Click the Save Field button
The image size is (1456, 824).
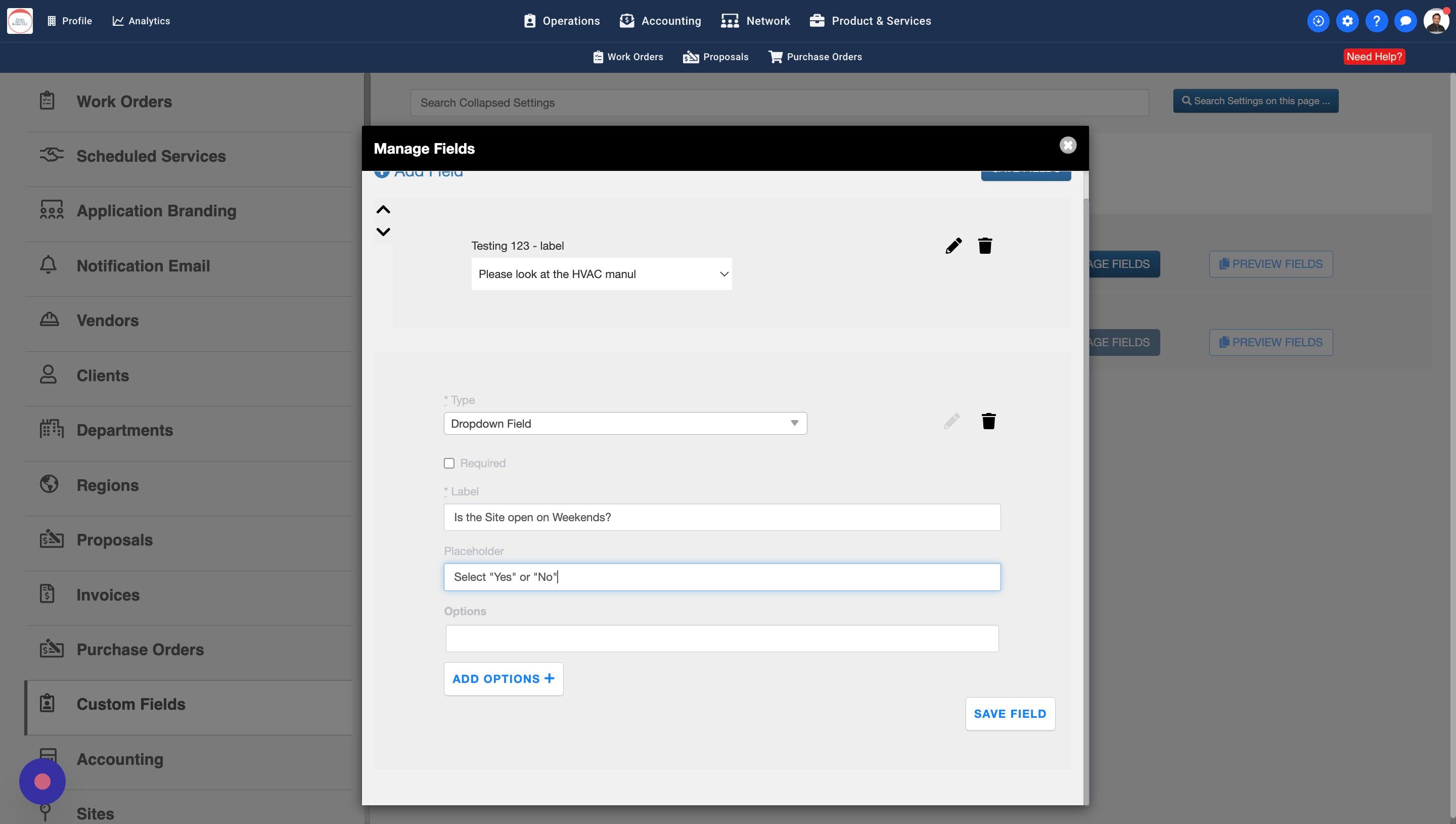1010,714
